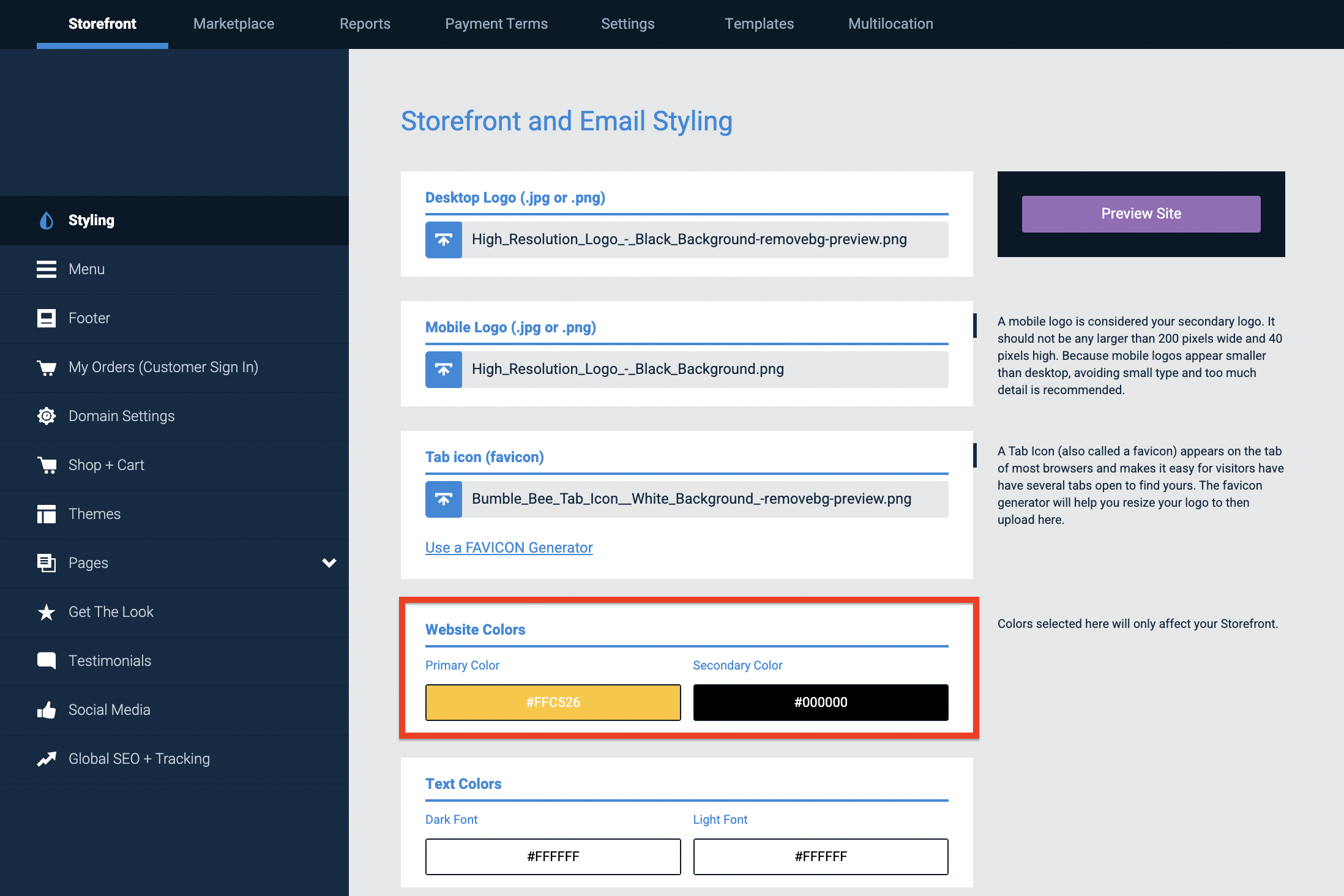Click the Footer icon in sidebar
This screenshot has height=896, width=1344.
click(47, 318)
